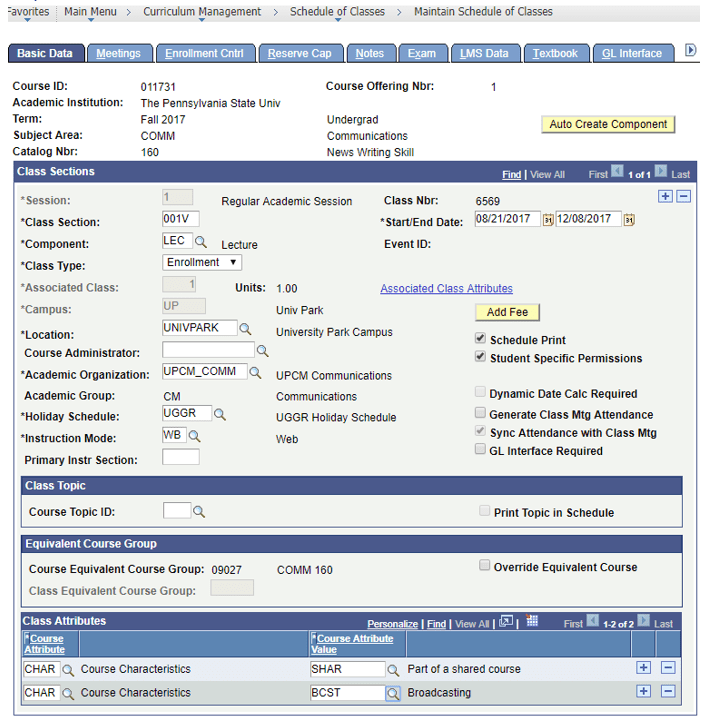The width and height of the screenshot is (708, 722).
Task: Go to previous Class Attributes rows
Action: pos(592,621)
